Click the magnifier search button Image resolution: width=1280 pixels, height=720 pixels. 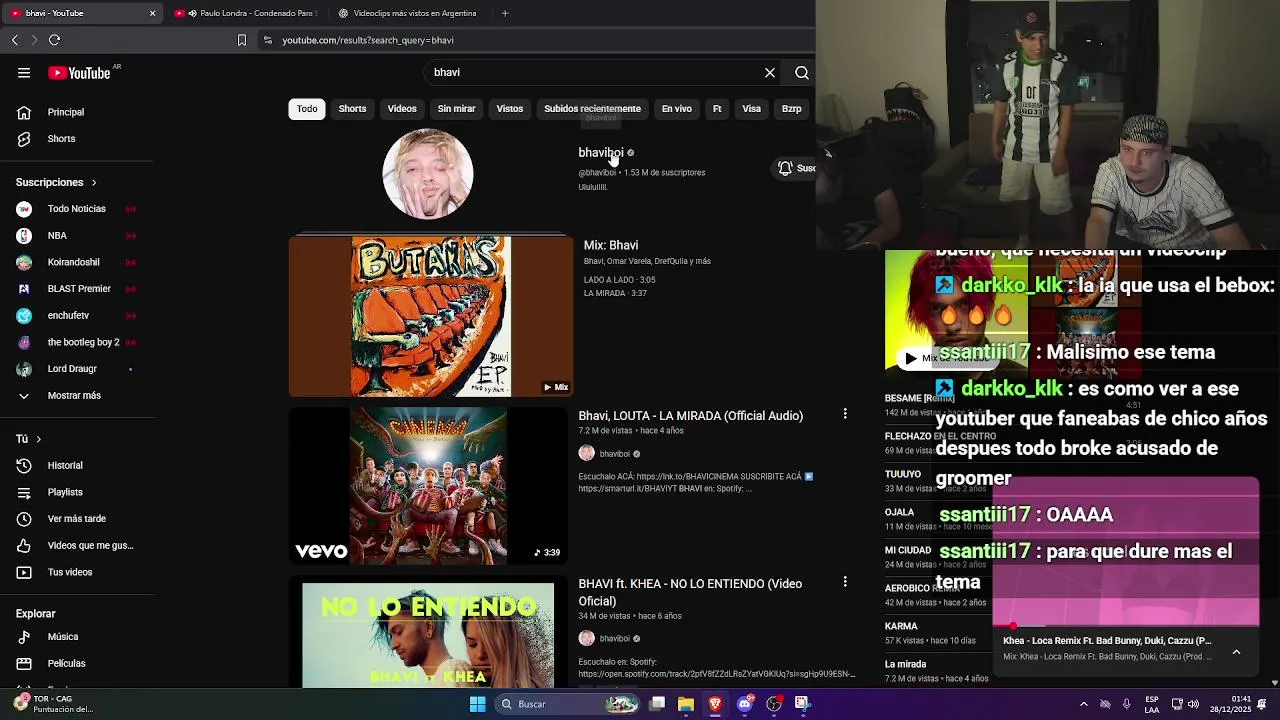pyautogui.click(x=802, y=72)
